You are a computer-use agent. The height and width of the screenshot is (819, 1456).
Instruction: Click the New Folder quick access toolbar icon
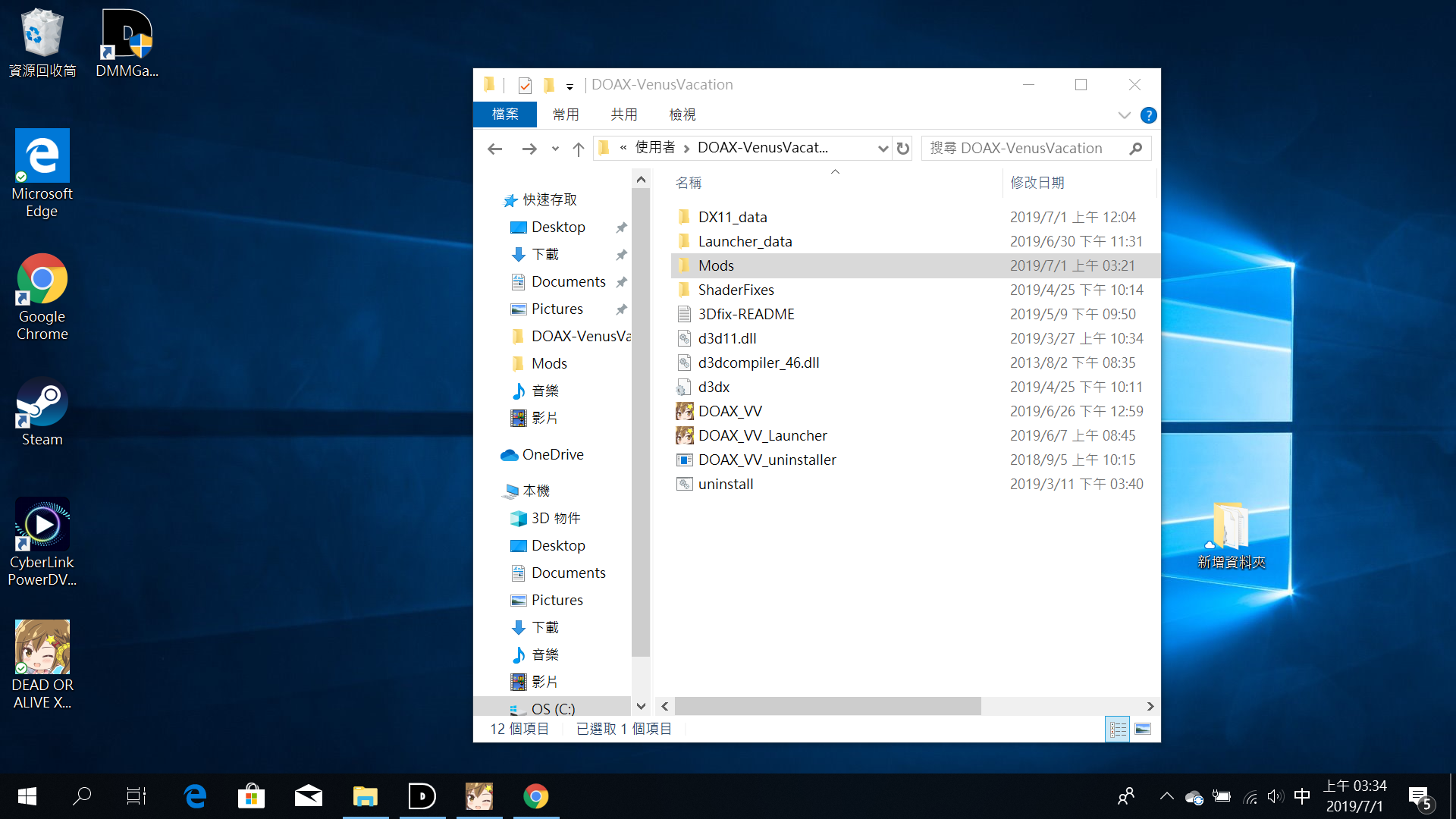pyautogui.click(x=550, y=85)
